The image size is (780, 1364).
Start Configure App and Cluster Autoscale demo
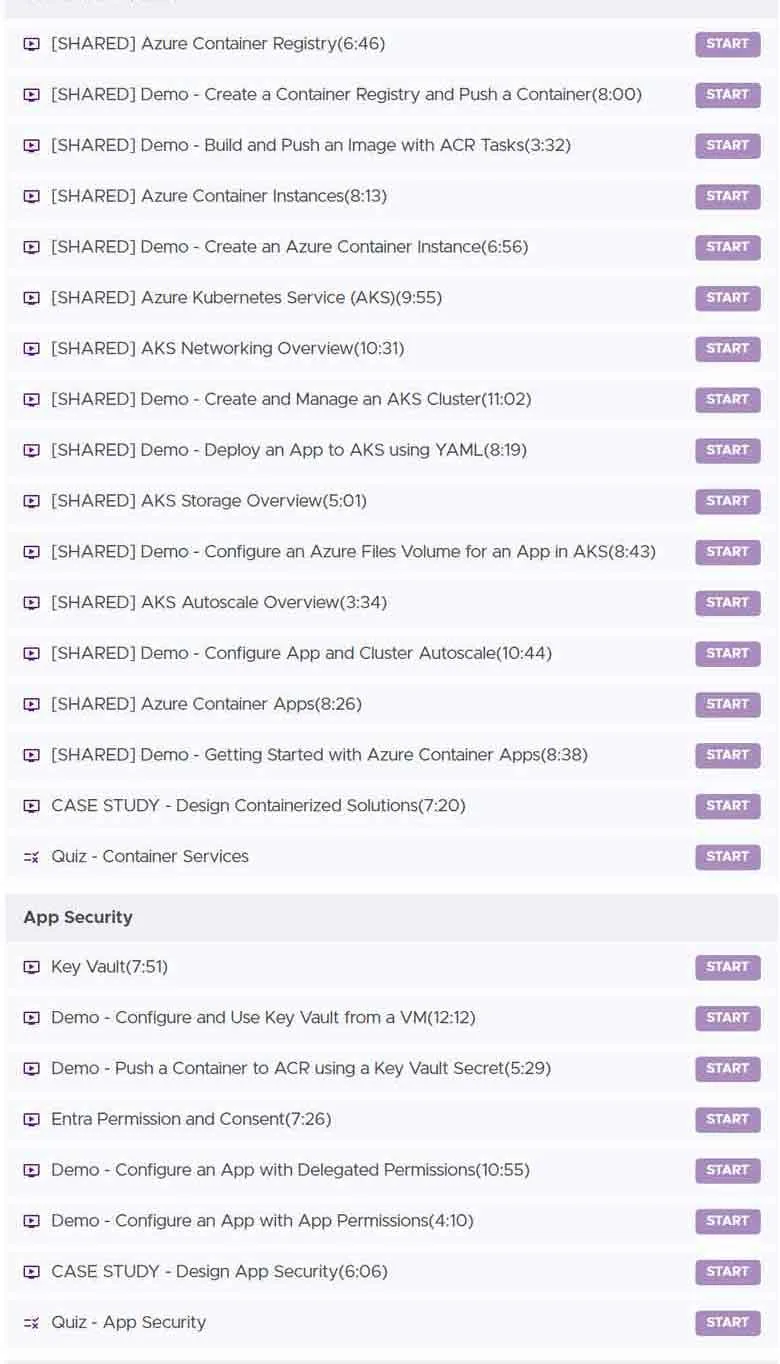[728, 654]
